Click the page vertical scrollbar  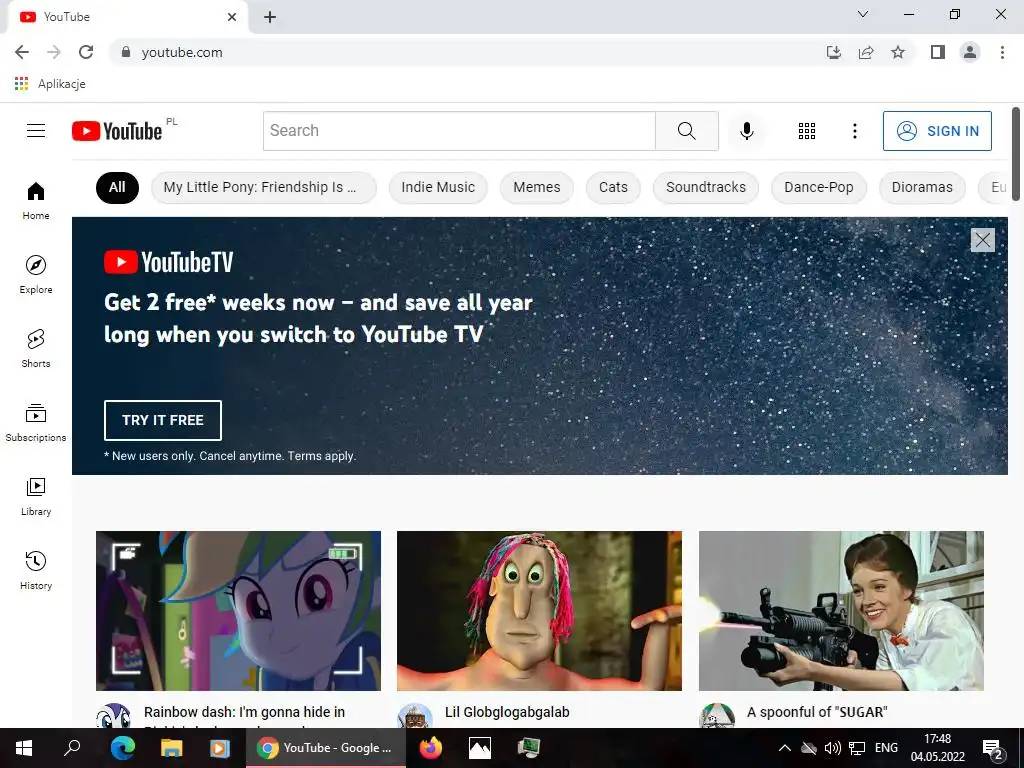pos(1016,154)
